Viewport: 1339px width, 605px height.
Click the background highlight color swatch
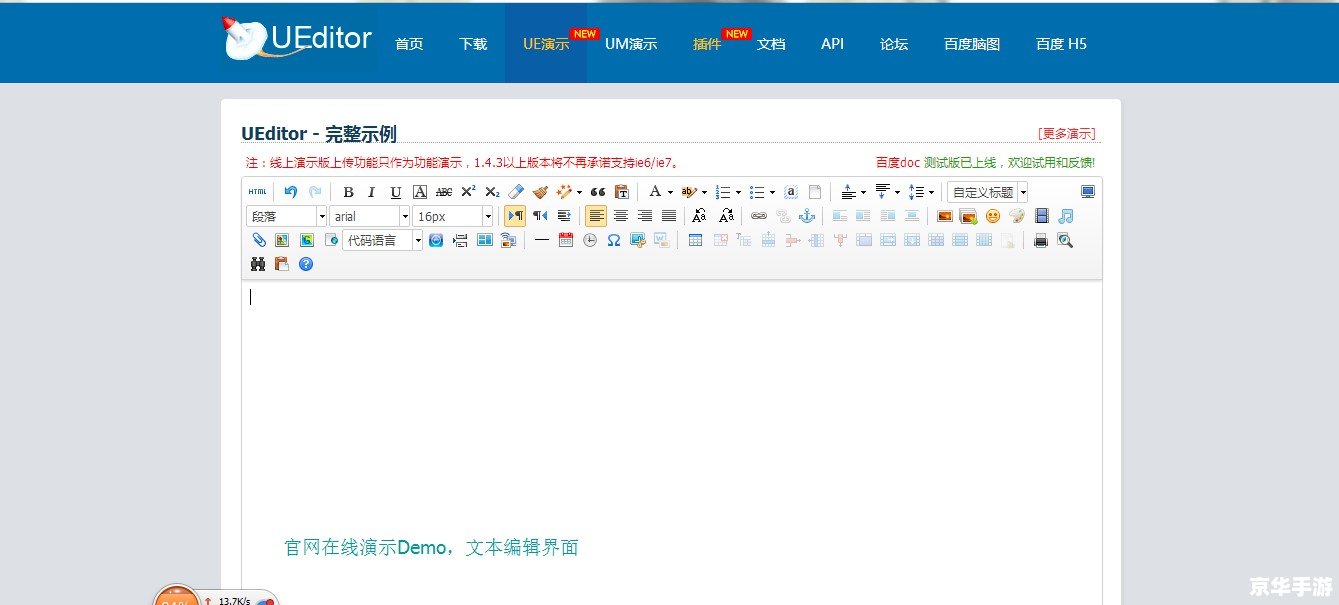689,192
